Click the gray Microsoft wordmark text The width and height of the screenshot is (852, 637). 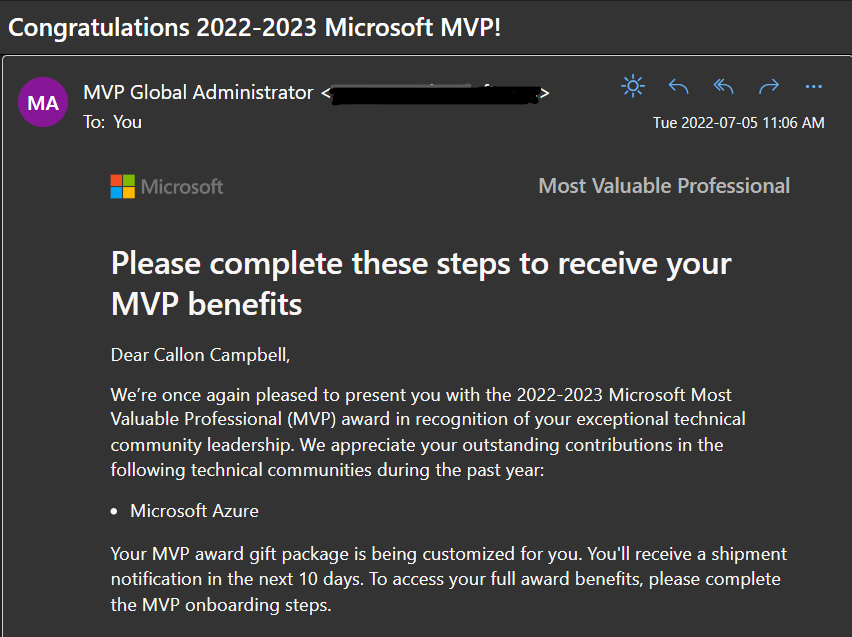pyautogui.click(x=182, y=187)
